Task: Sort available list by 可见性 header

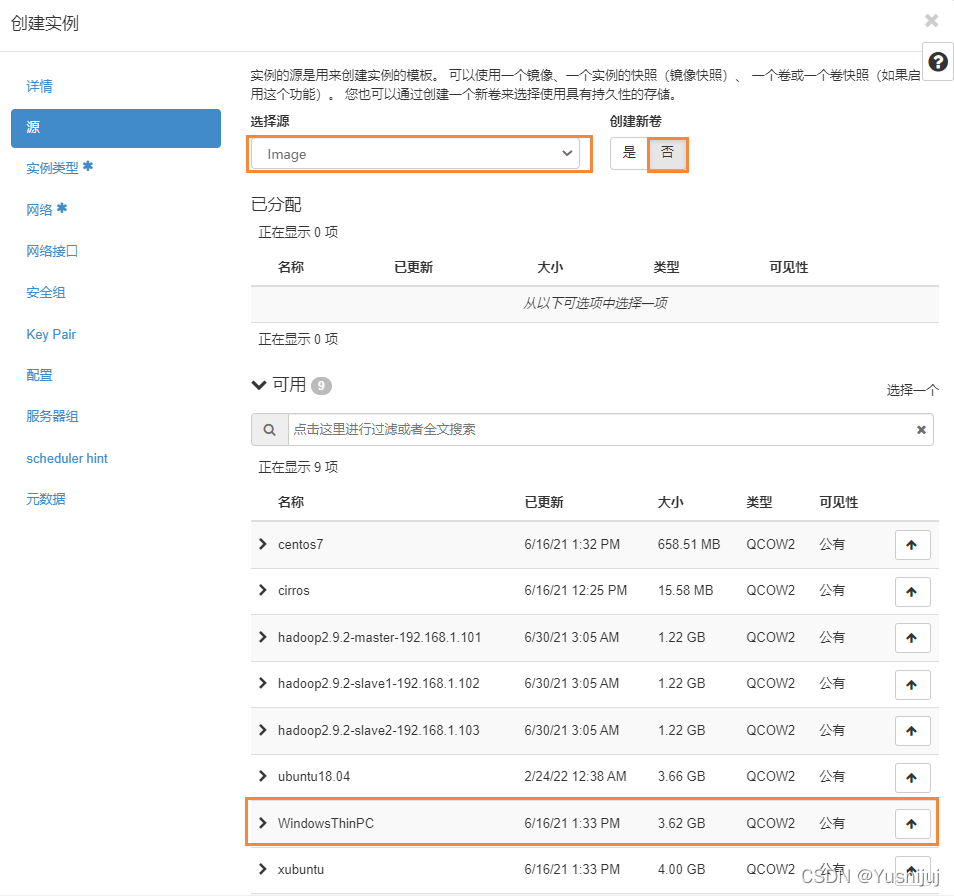Action: 838,502
